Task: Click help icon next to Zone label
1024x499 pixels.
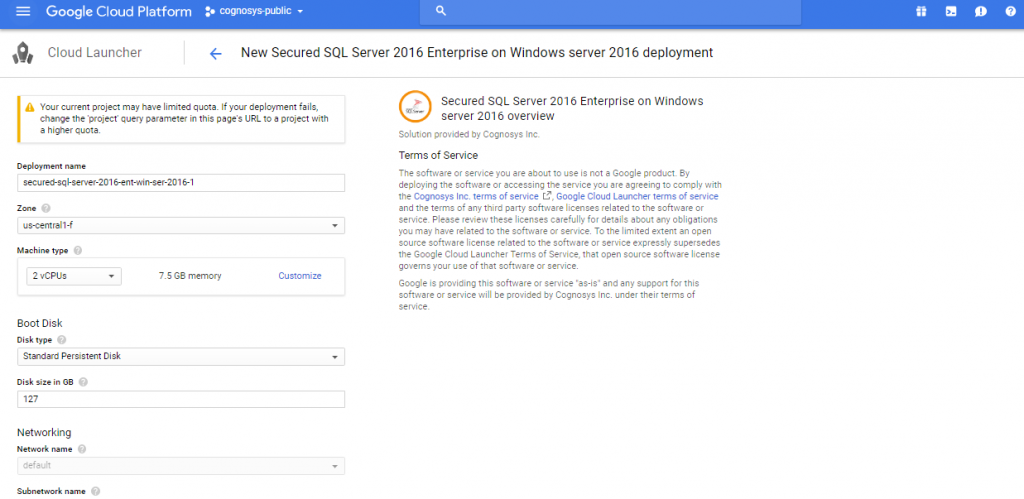Action: click(x=46, y=208)
